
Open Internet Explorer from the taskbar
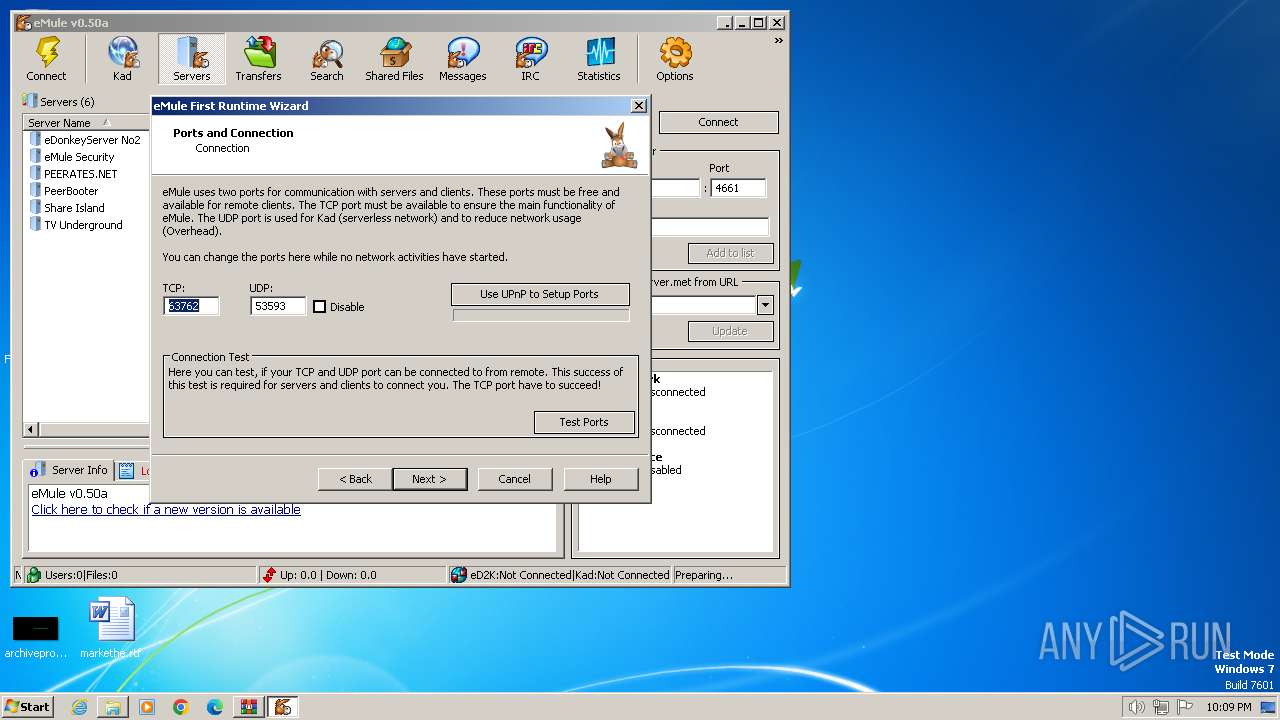tap(79, 707)
